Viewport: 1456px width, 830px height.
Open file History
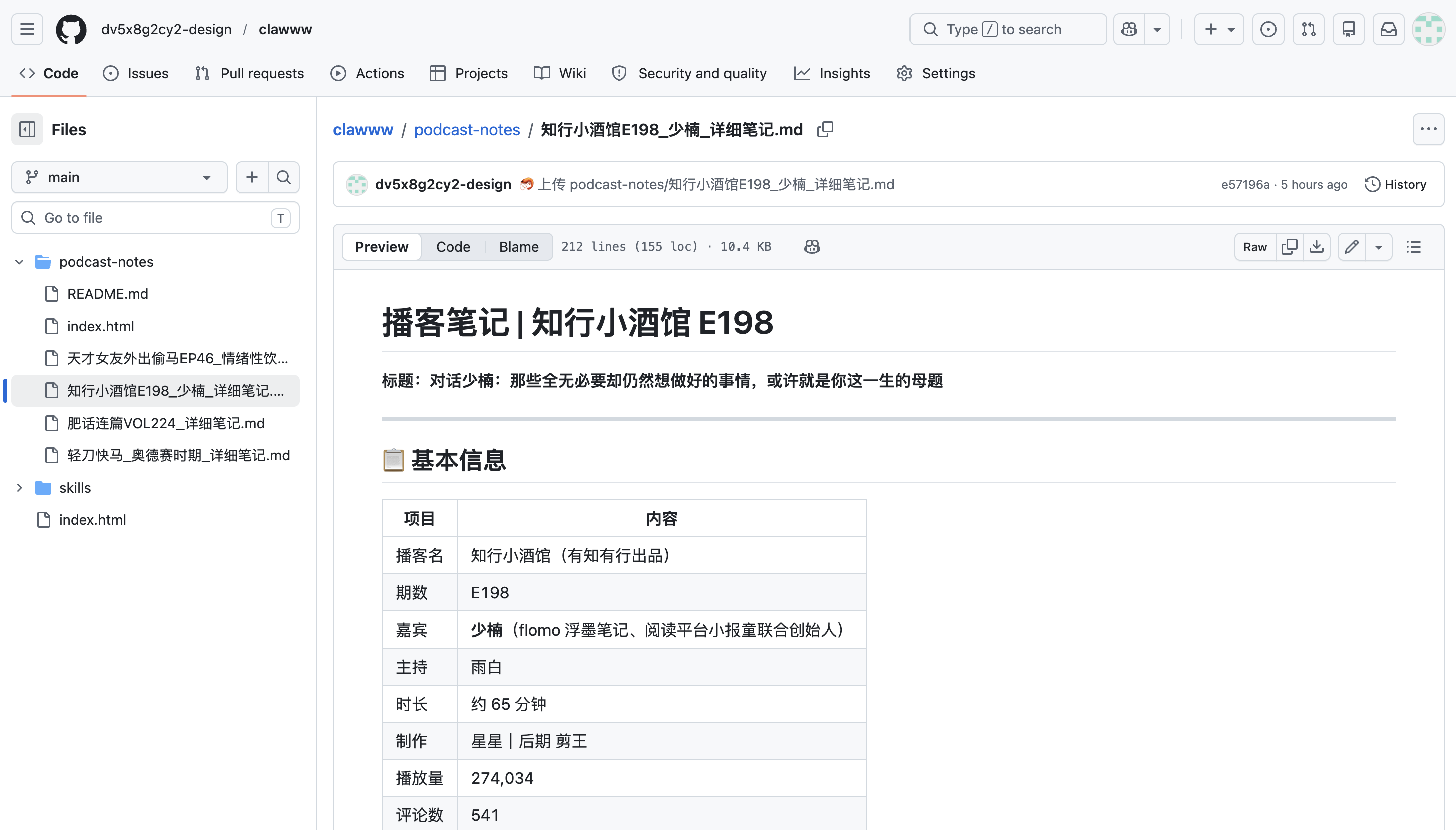1395,184
